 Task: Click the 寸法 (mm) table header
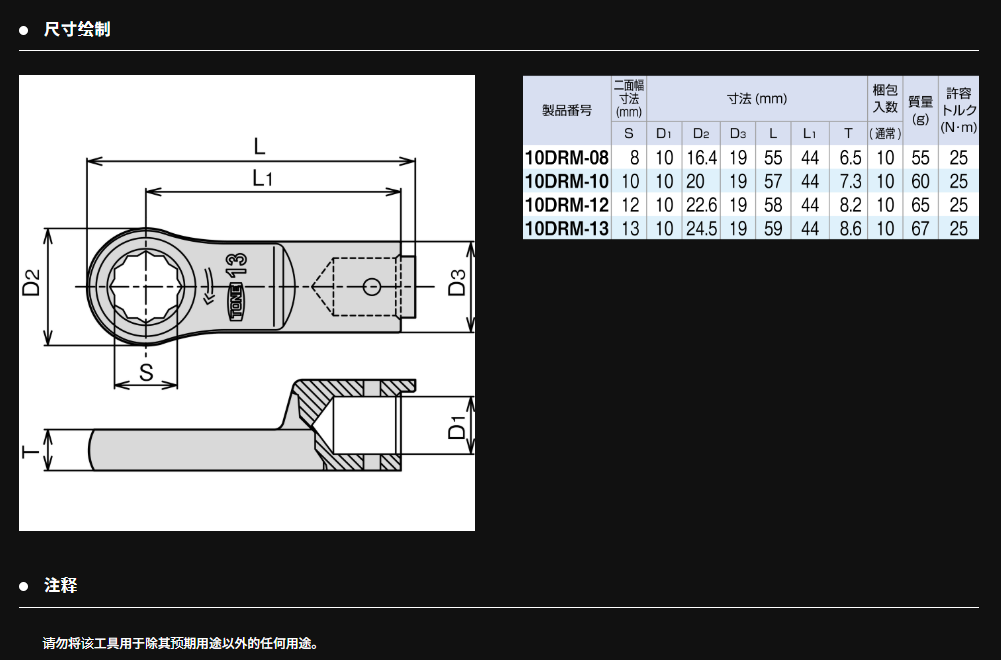(x=757, y=98)
